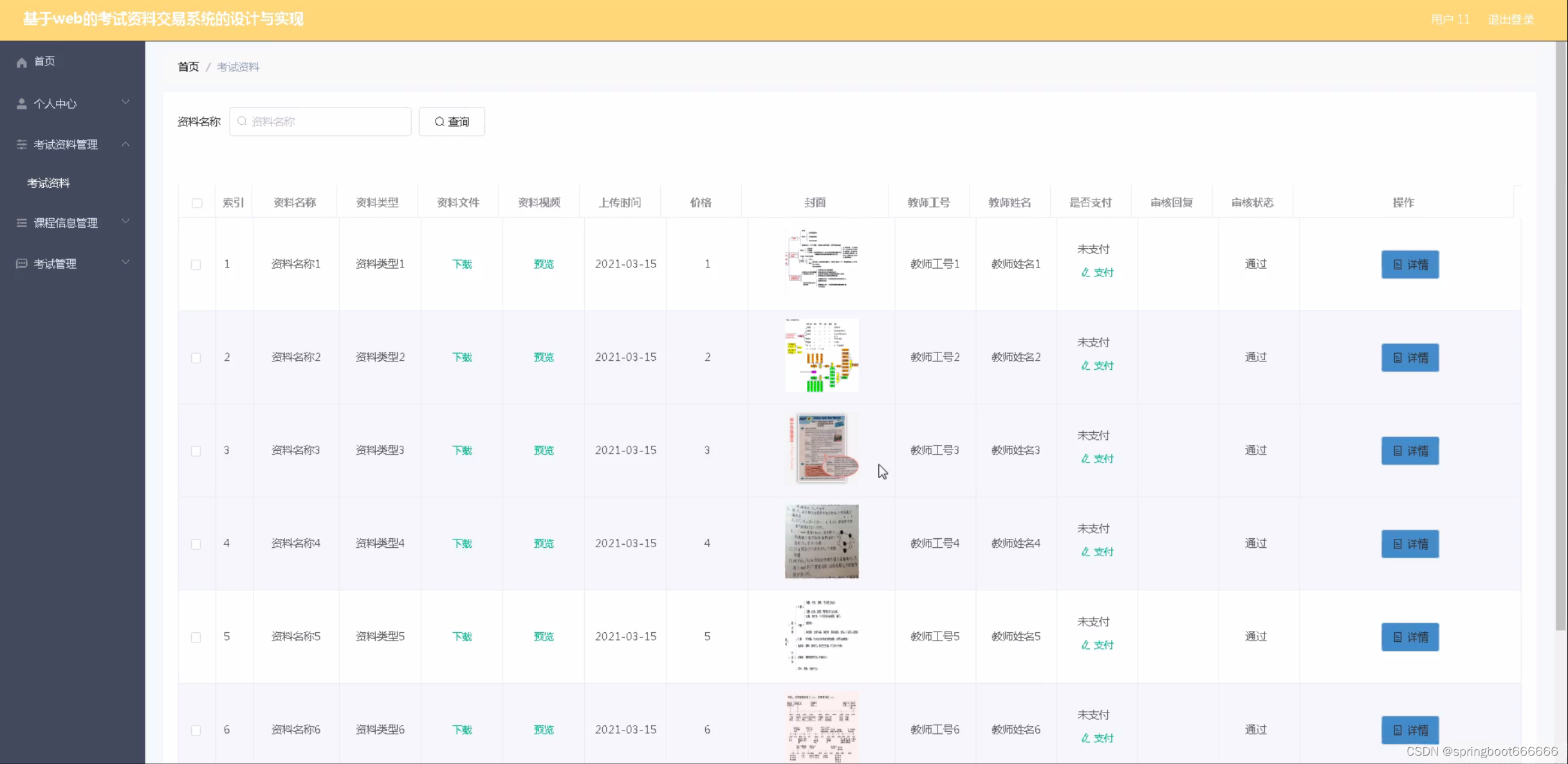The image size is (1568, 764).
Task: Expand the 个人中心 chevron
Action: (x=125, y=102)
